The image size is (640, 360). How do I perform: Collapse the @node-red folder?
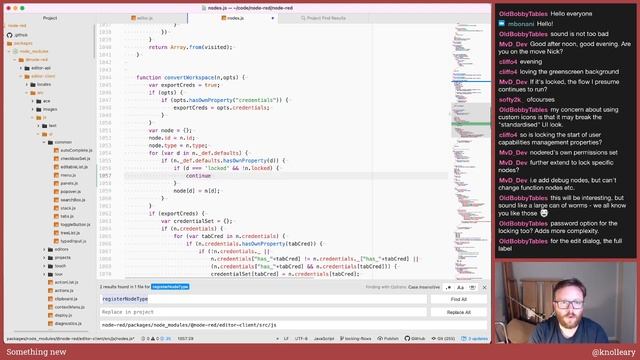click(15, 60)
